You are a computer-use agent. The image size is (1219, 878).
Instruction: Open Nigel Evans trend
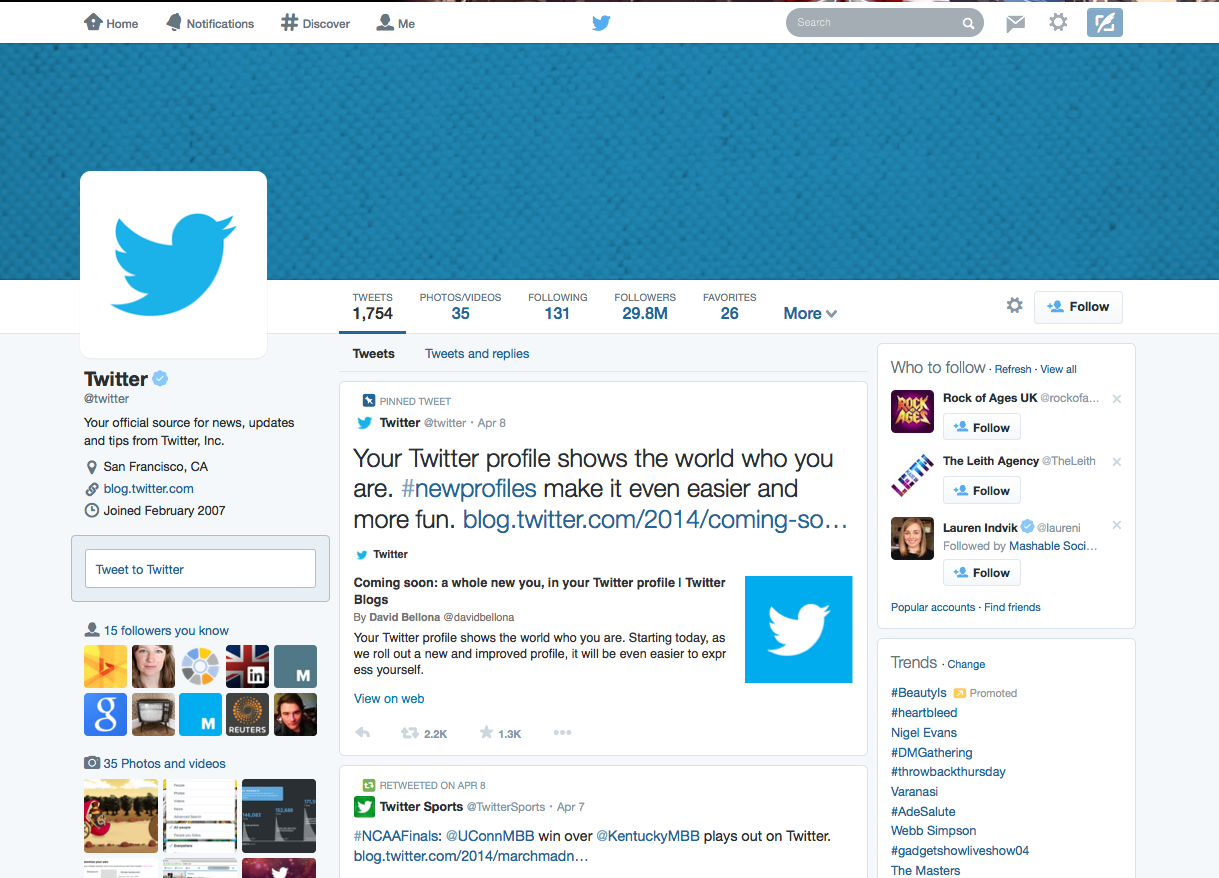point(924,733)
